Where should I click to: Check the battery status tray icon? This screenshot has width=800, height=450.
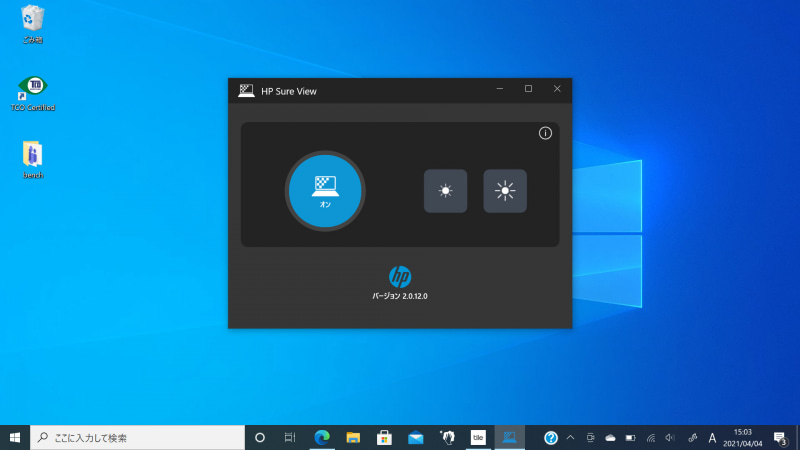tap(631, 438)
